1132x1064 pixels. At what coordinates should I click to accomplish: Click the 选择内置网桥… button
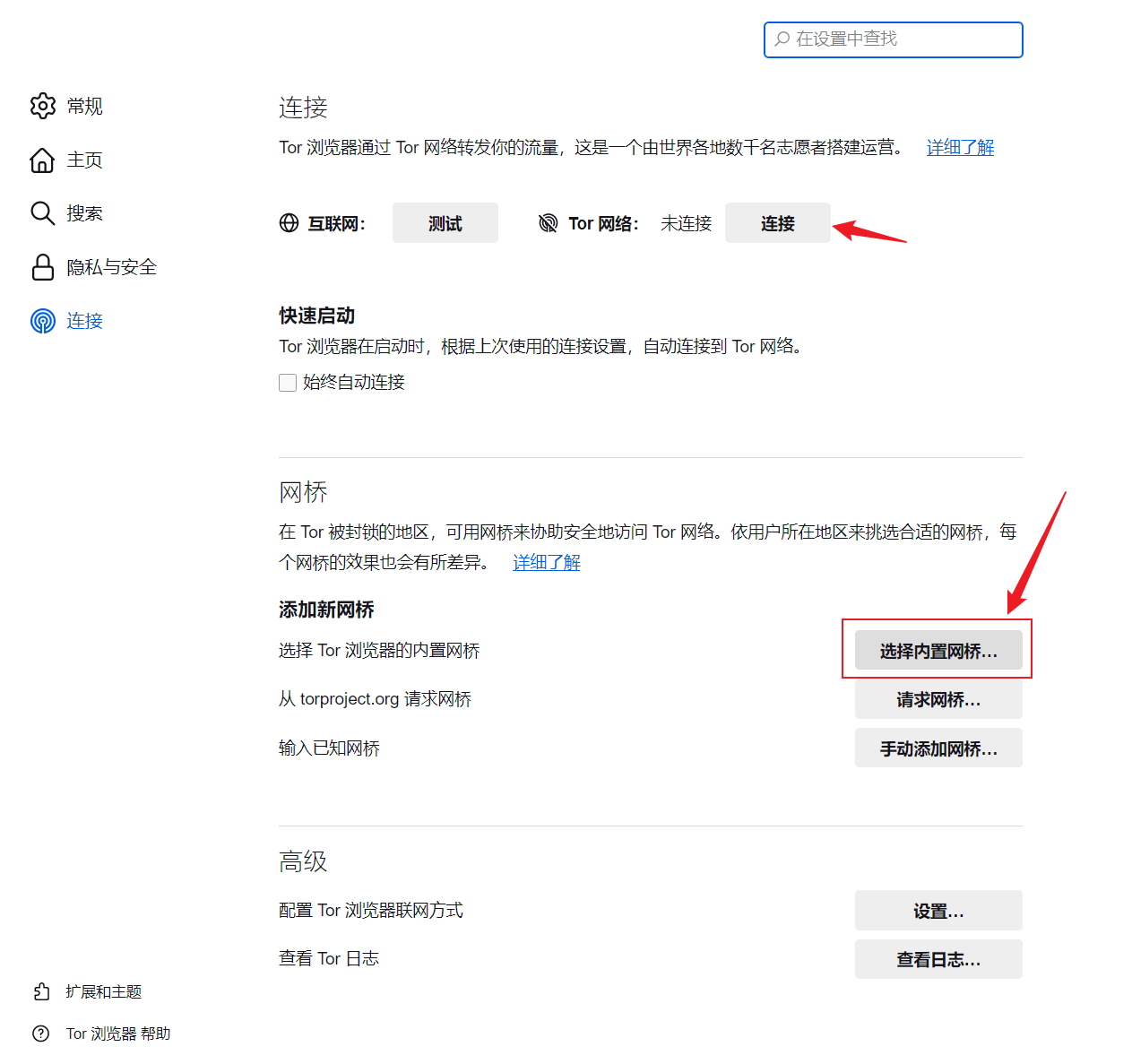pos(938,651)
